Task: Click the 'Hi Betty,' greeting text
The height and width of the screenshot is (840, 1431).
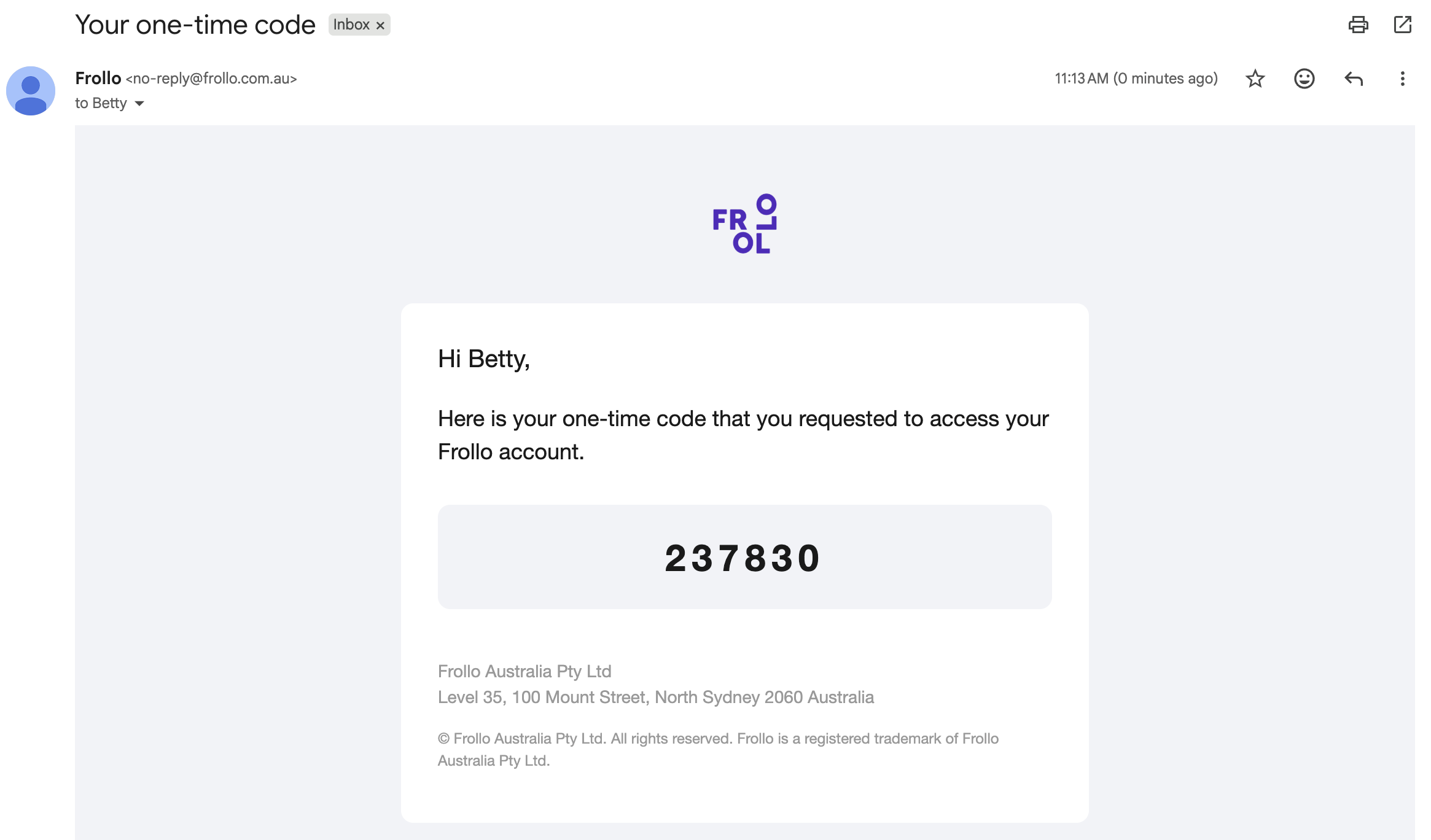Action: tap(483, 359)
